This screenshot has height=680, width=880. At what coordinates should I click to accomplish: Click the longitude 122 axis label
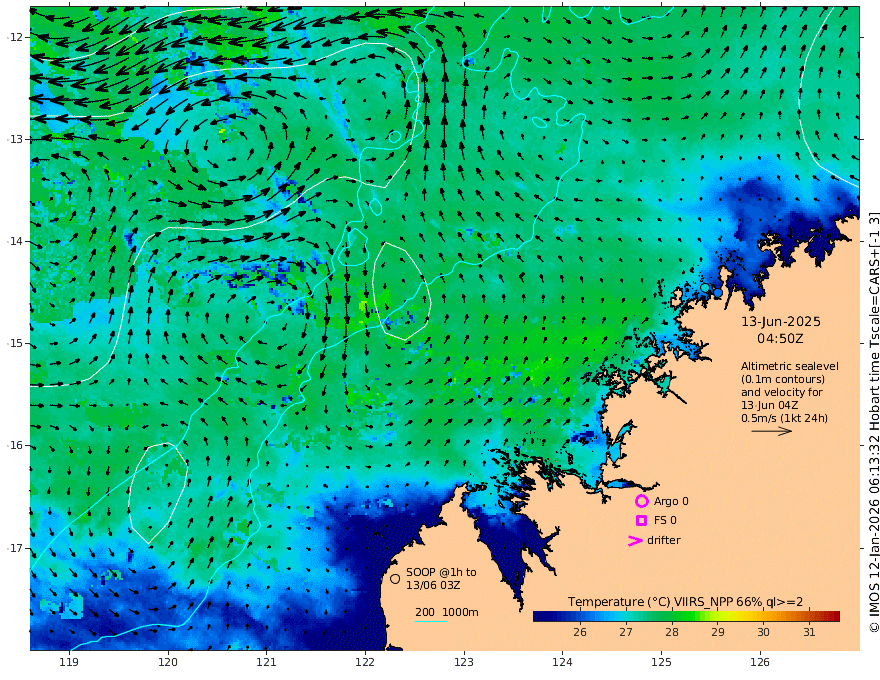coord(365,662)
